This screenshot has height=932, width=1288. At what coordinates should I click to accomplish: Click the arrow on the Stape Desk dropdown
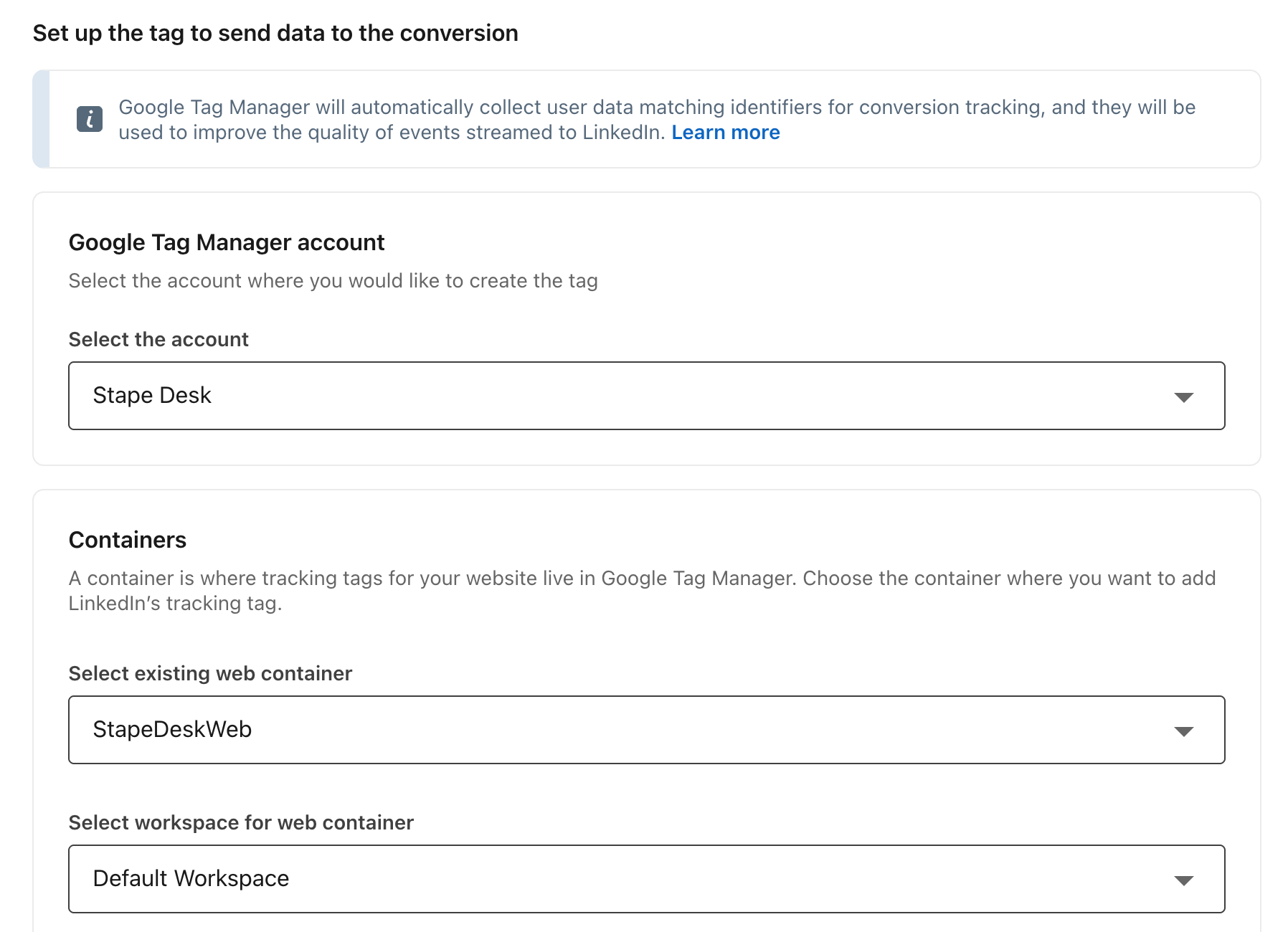[1183, 397]
